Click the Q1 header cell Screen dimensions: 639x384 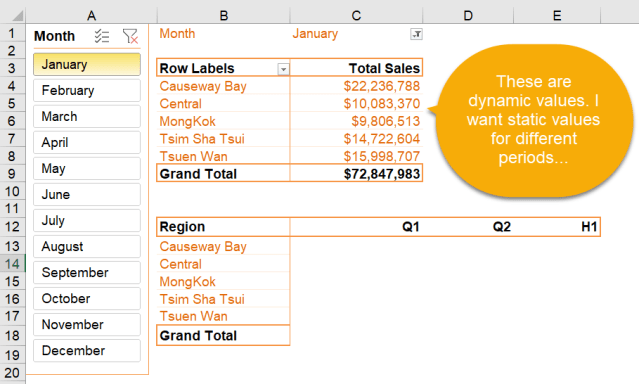click(x=356, y=227)
